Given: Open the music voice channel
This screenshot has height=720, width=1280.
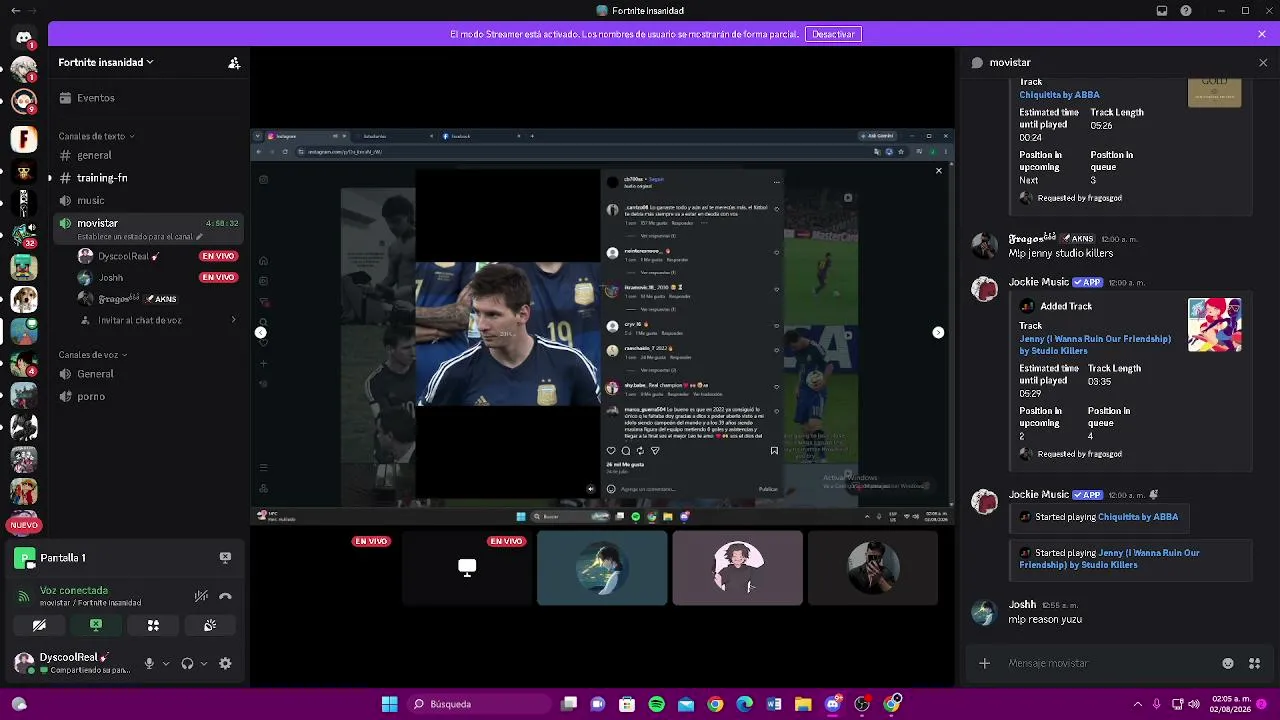Looking at the screenshot, I should click(90, 200).
